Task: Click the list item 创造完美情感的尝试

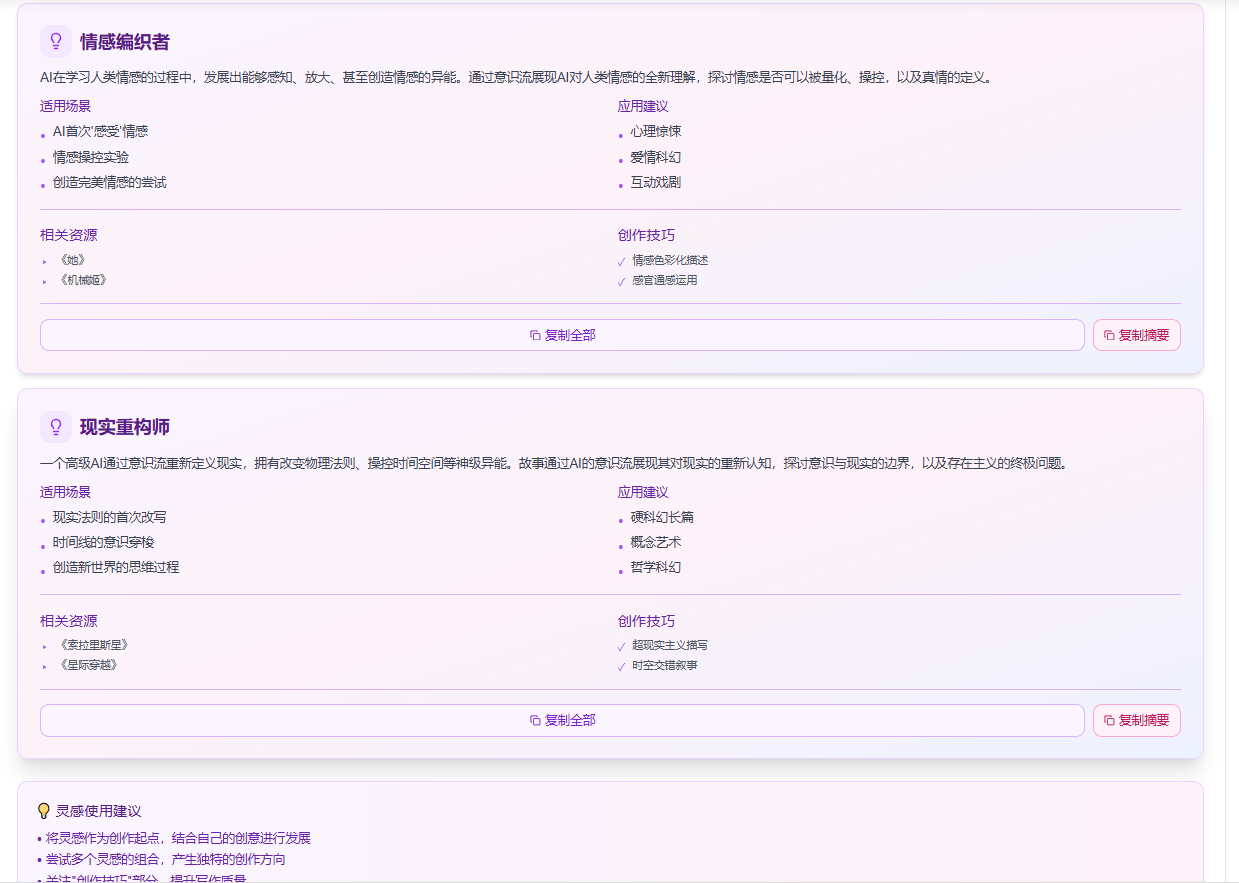Action: [110, 182]
